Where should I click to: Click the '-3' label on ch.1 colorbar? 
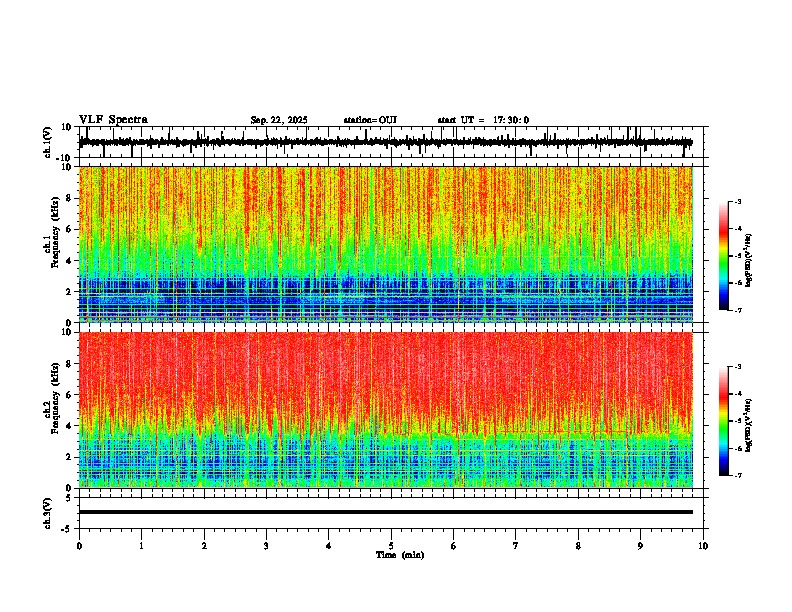[738, 202]
